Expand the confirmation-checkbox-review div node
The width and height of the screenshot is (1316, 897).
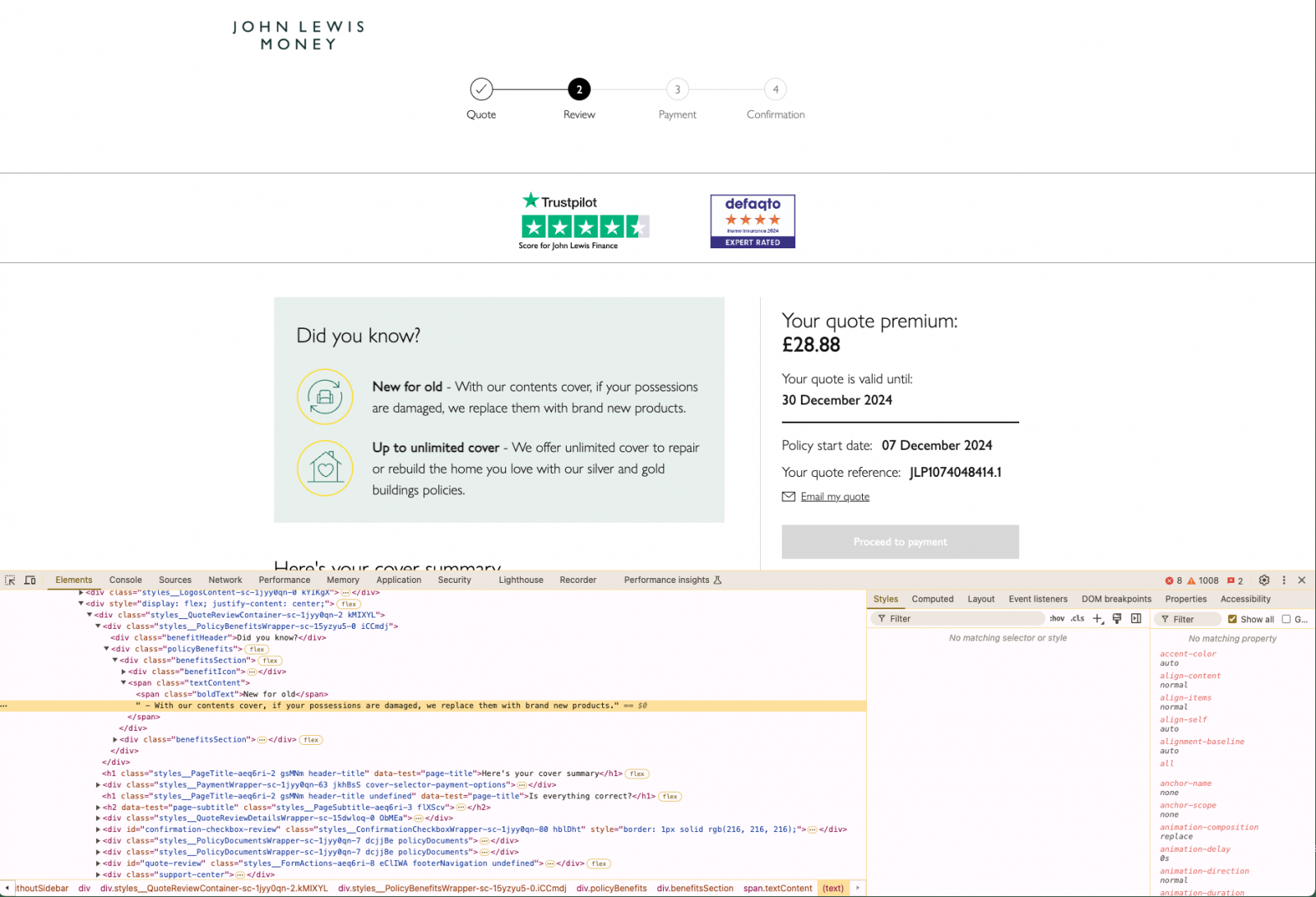(x=98, y=830)
